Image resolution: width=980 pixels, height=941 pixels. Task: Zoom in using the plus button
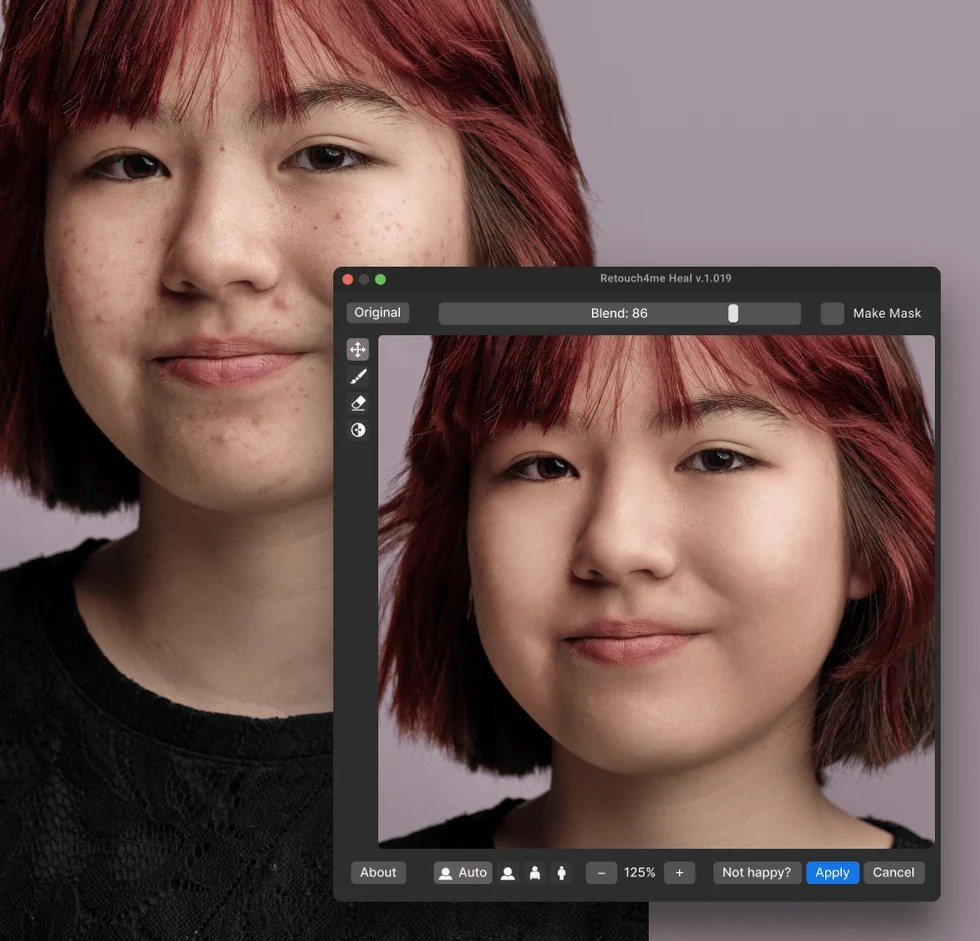click(679, 872)
